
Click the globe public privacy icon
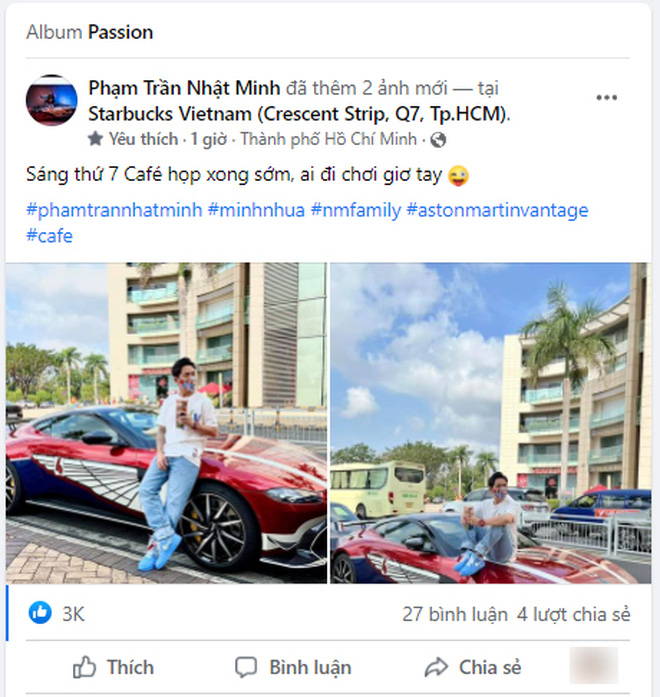[437, 139]
